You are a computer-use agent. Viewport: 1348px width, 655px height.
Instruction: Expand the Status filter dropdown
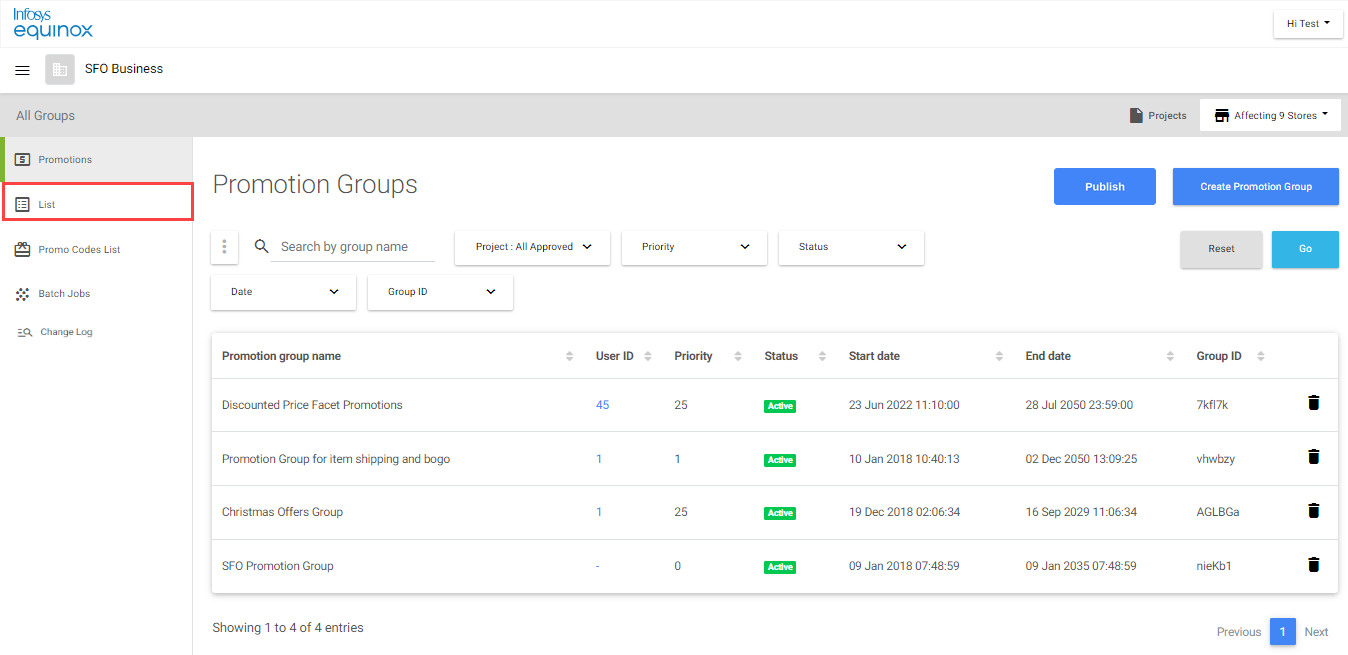pyautogui.click(x=851, y=247)
